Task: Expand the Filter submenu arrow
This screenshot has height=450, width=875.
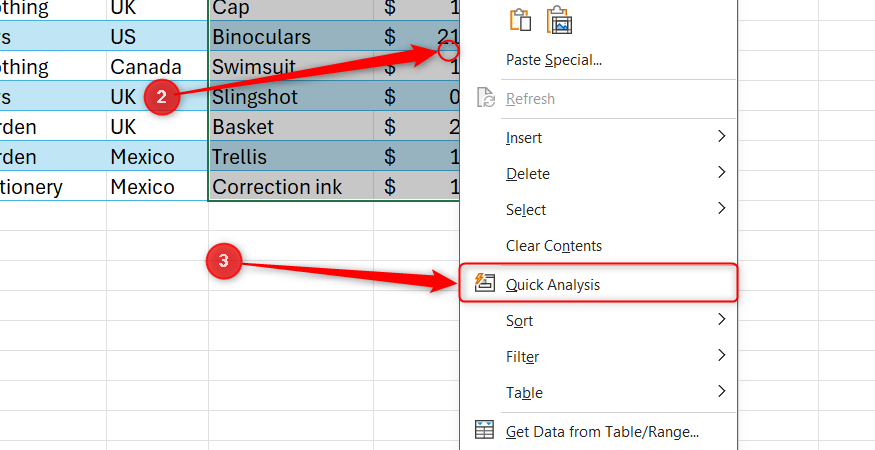Action: (722, 355)
